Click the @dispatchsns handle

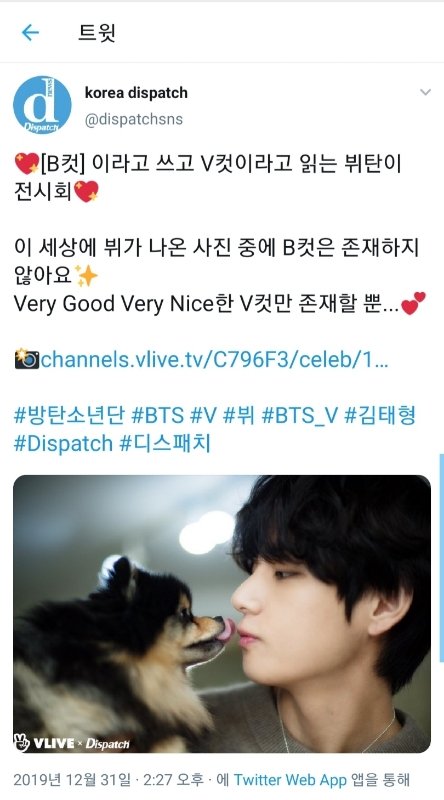coord(134,119)
